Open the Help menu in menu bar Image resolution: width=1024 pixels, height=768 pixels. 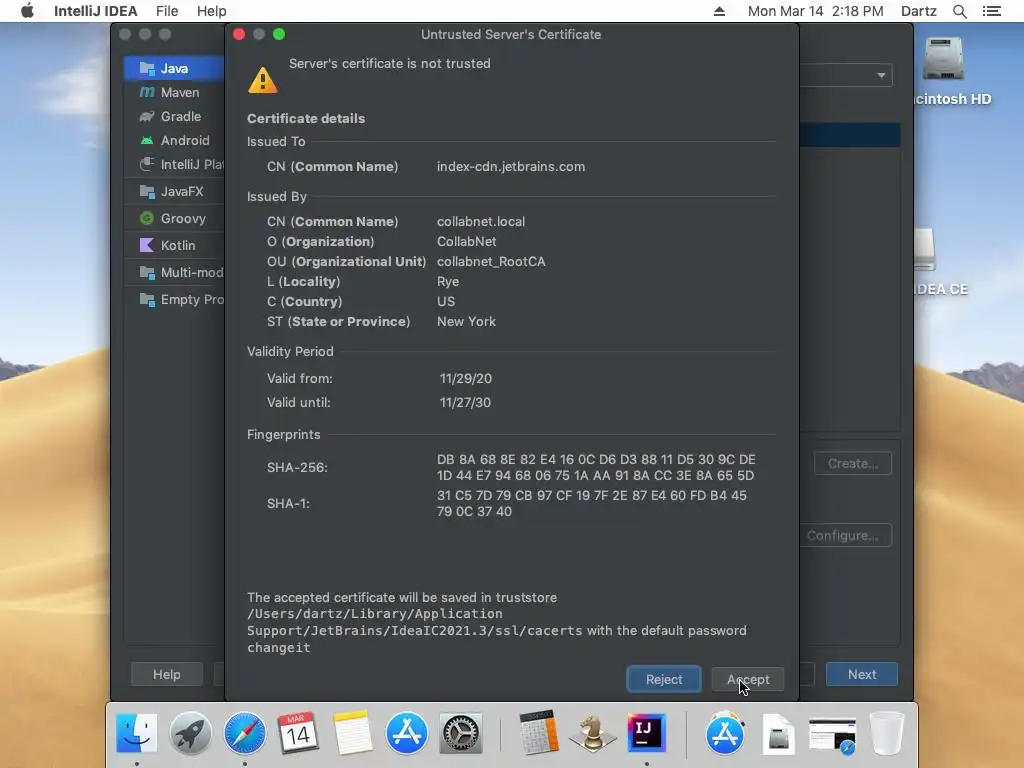pos(212,11)
